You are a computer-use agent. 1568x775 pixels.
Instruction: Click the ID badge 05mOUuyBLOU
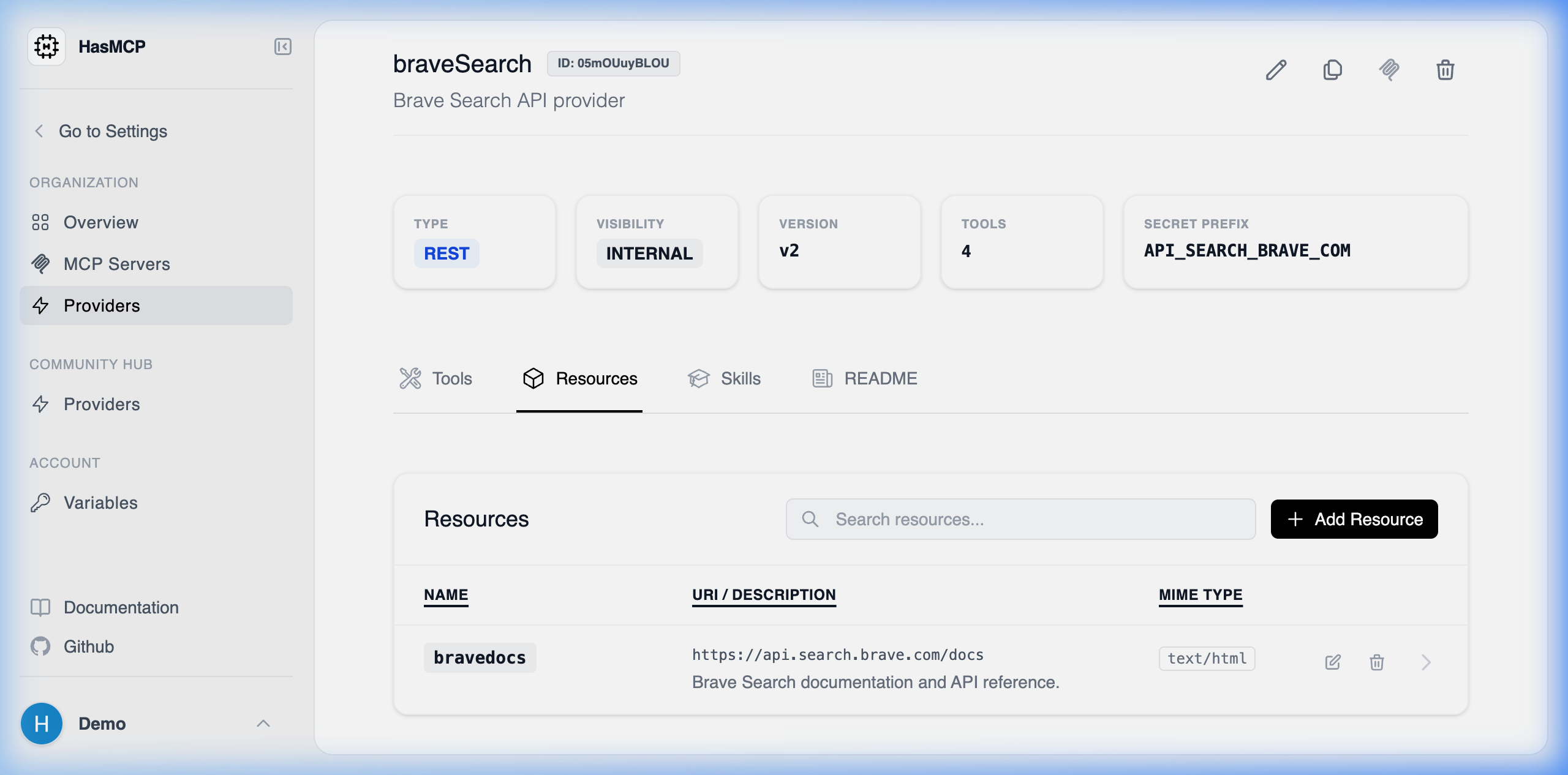click(613, 63)
